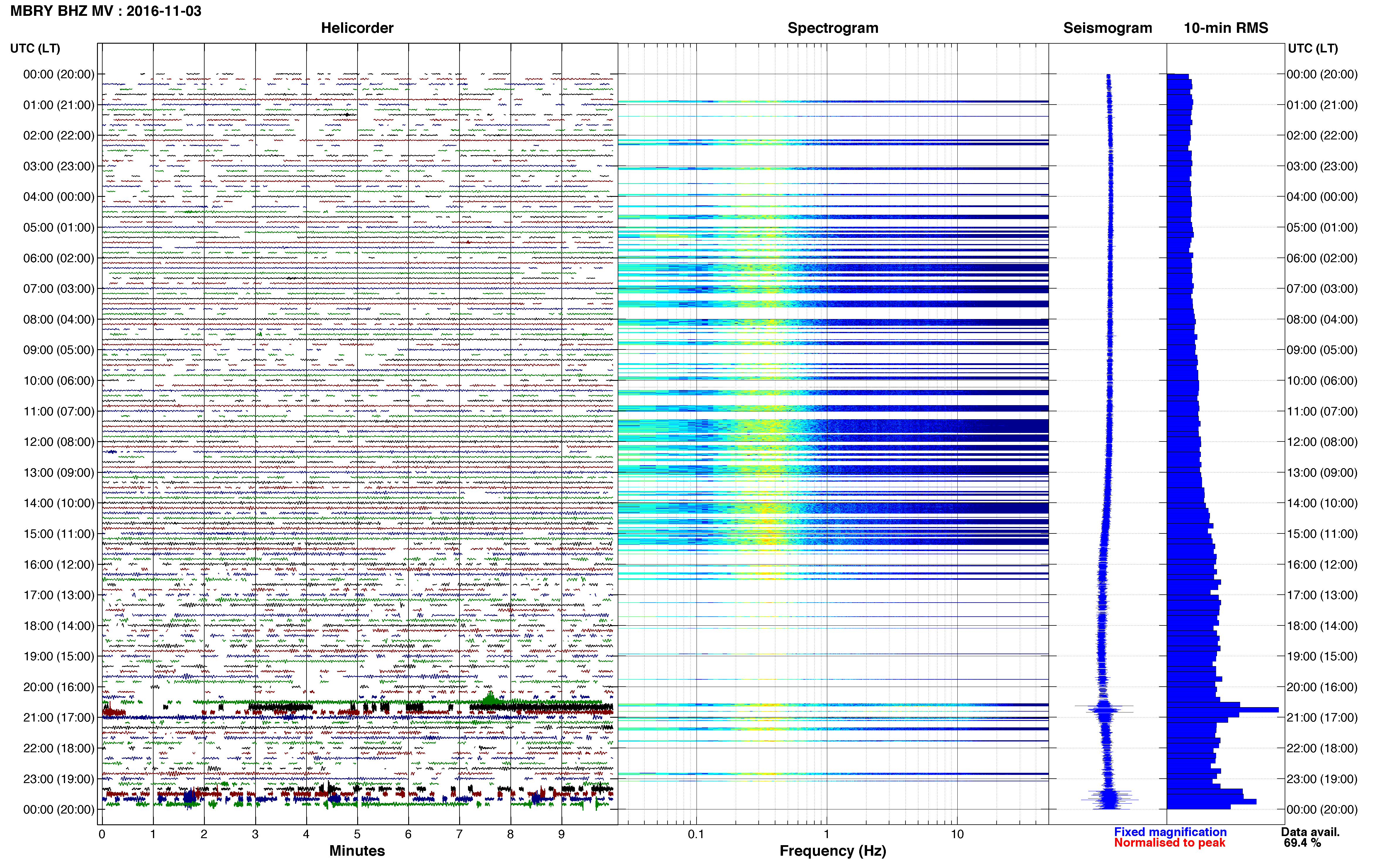
Task: Click 'UTC (LT)' label above helicorder time axis
Action: (35, 48)
